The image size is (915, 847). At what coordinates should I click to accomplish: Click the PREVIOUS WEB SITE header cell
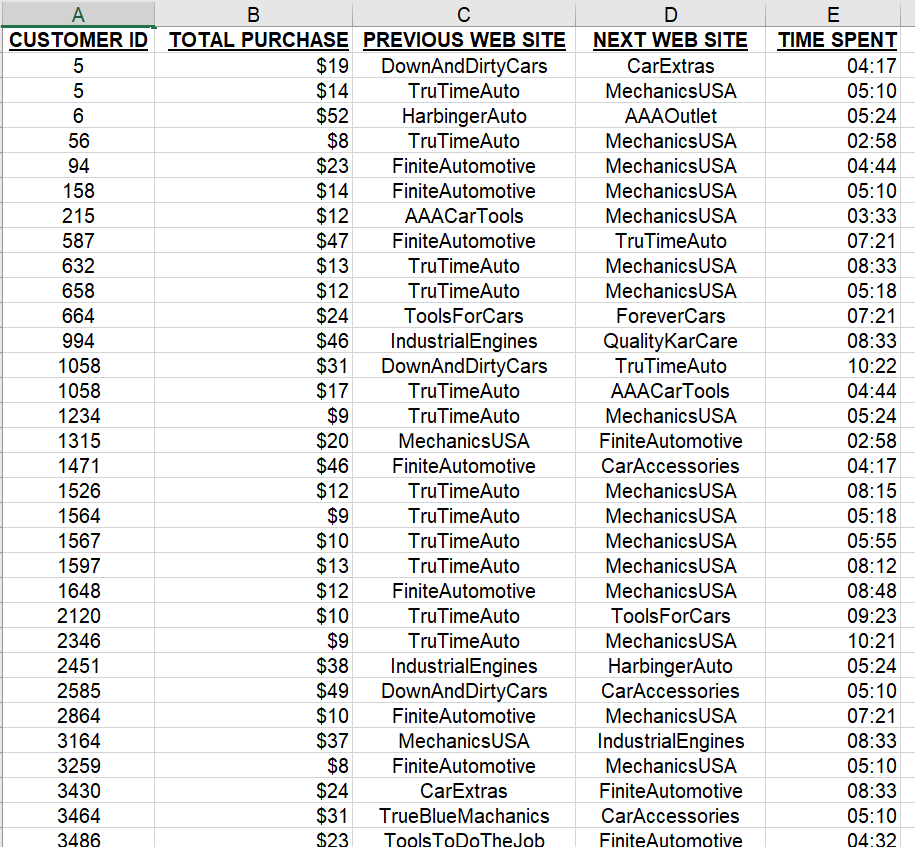463,41
